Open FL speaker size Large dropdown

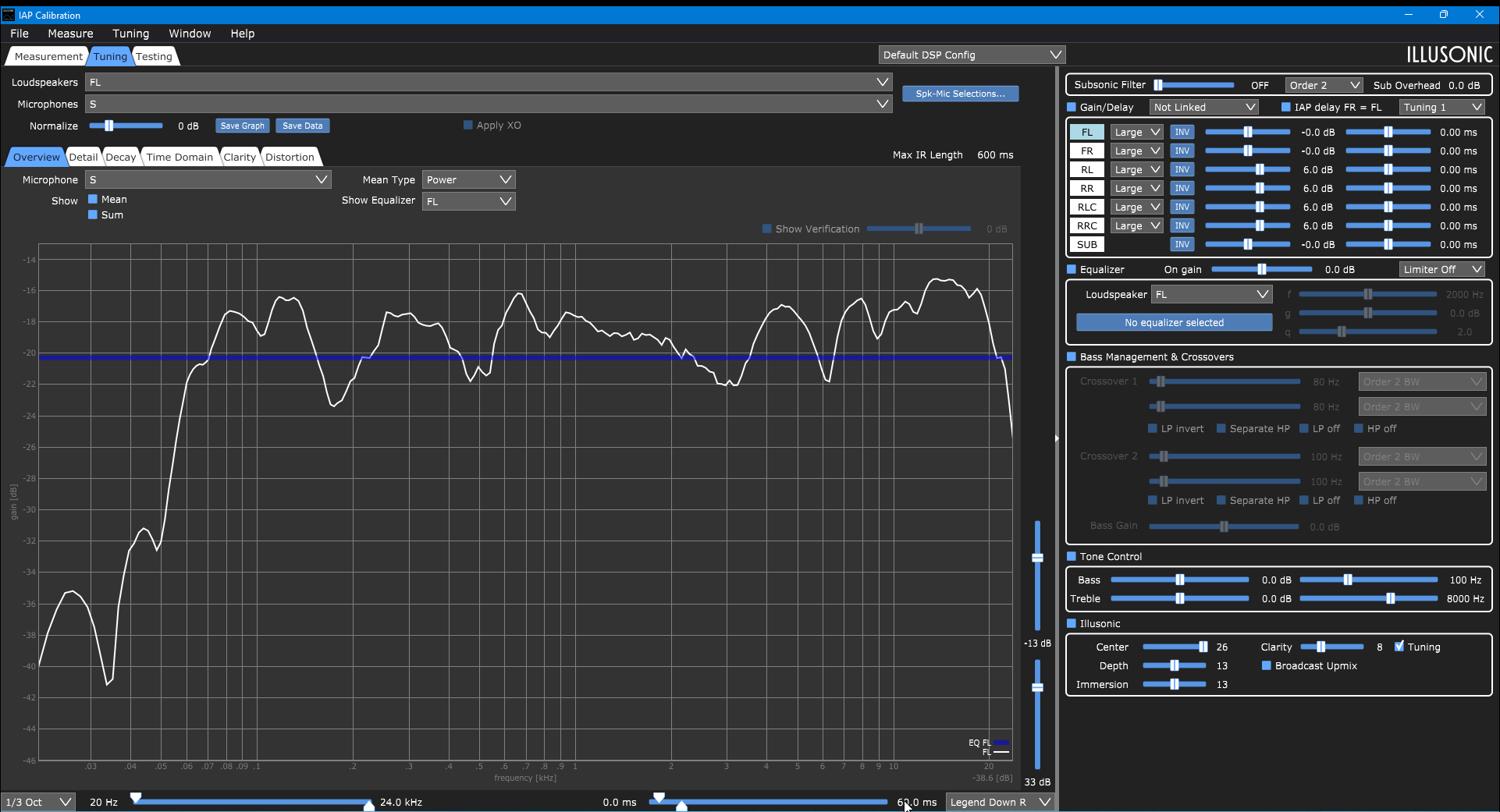[x=1136, y=132]
